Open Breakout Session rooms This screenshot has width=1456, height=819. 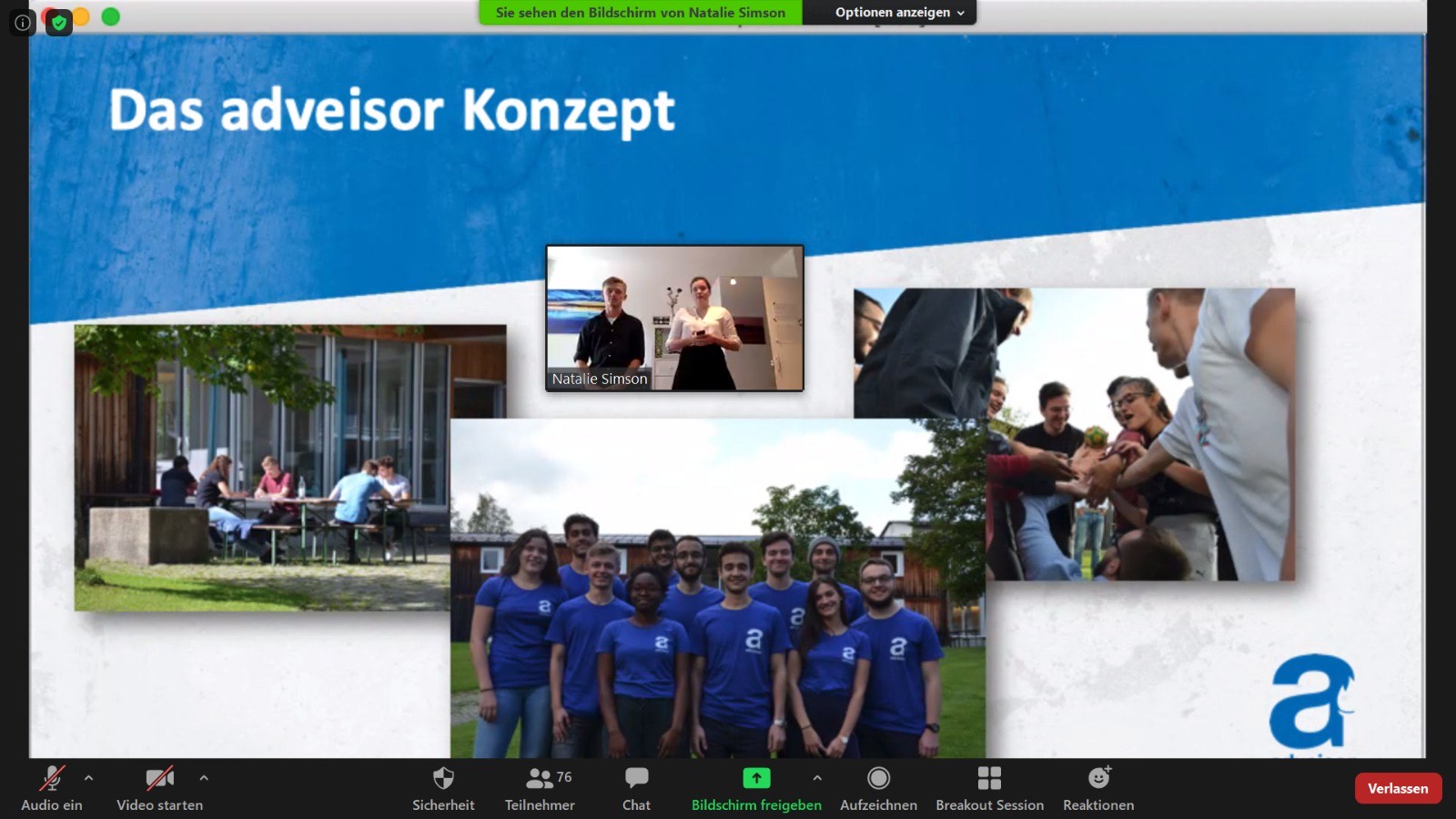(989, 788)
